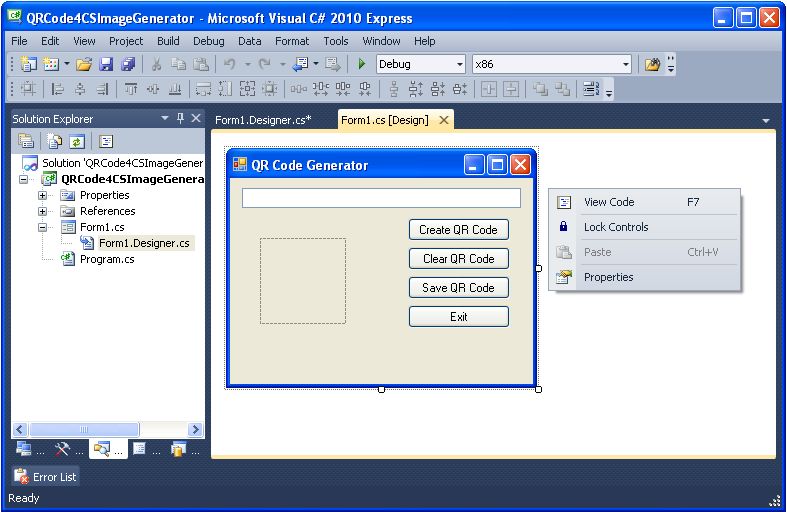This screenshot has height=512, width=787.
Task: Open the Format menu
Action: (292, 41)
